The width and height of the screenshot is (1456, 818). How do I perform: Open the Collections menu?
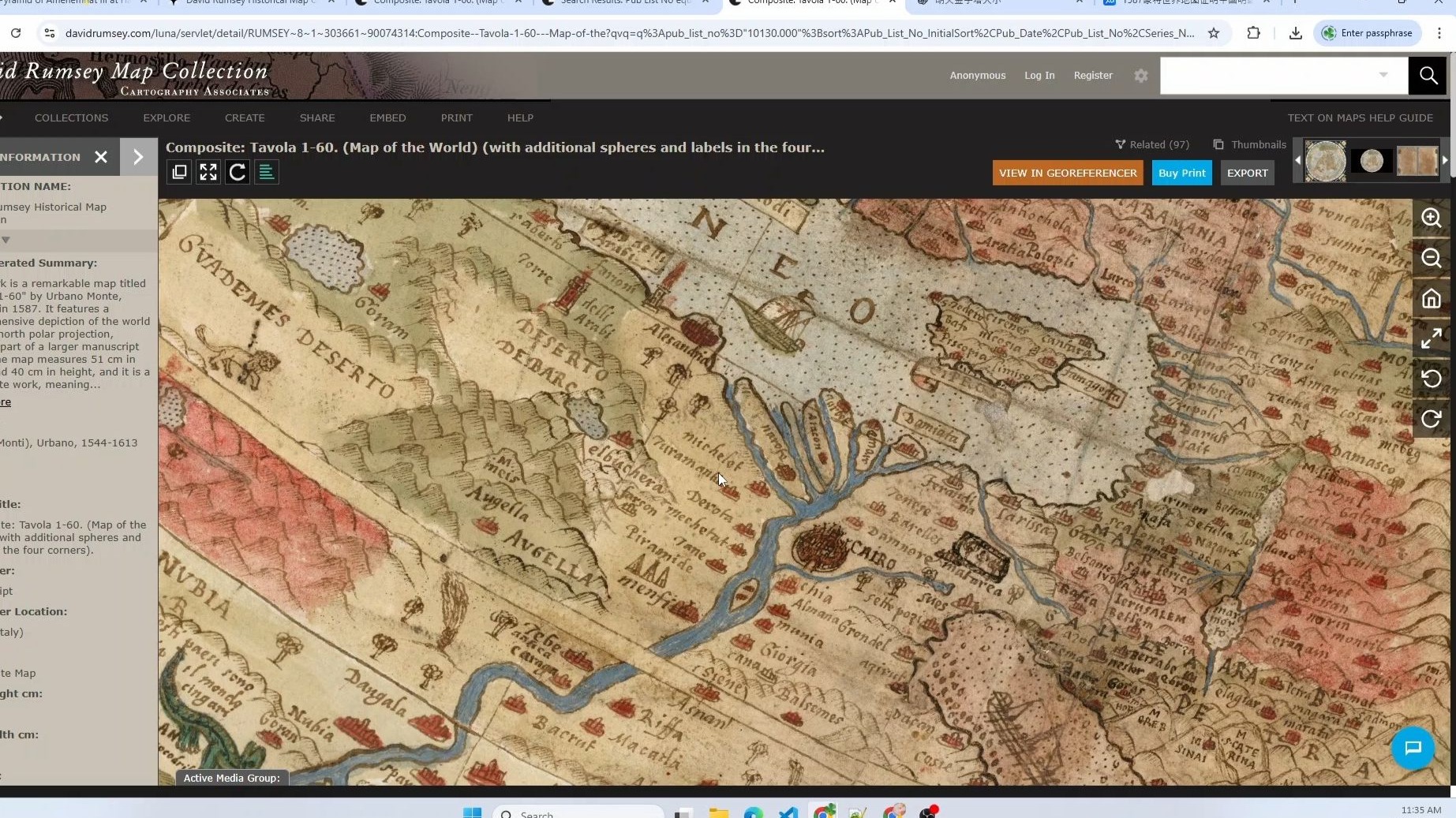(x=71, y=118)
